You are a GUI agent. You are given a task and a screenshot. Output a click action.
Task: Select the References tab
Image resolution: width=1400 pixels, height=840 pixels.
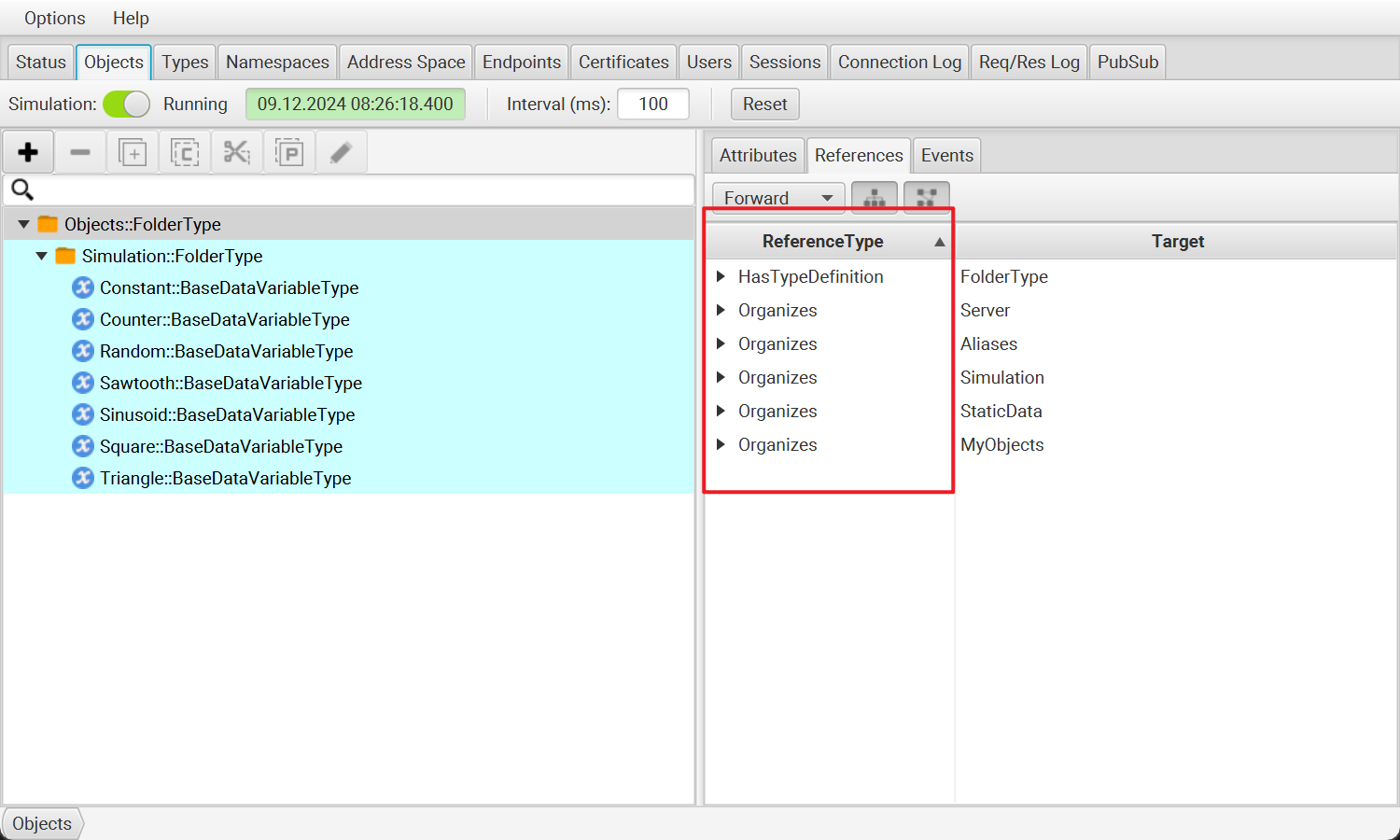pos(859,155)
